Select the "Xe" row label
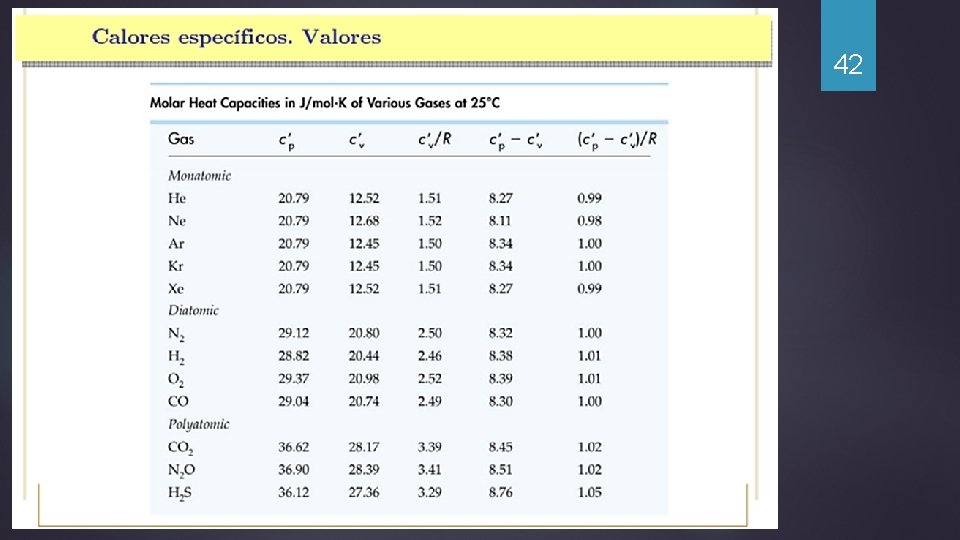960x540 pixels. pos(176,289)
